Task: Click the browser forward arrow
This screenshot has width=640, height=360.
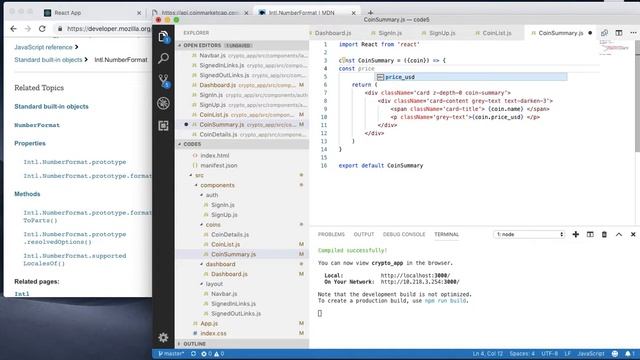Action: coord(28,29)
